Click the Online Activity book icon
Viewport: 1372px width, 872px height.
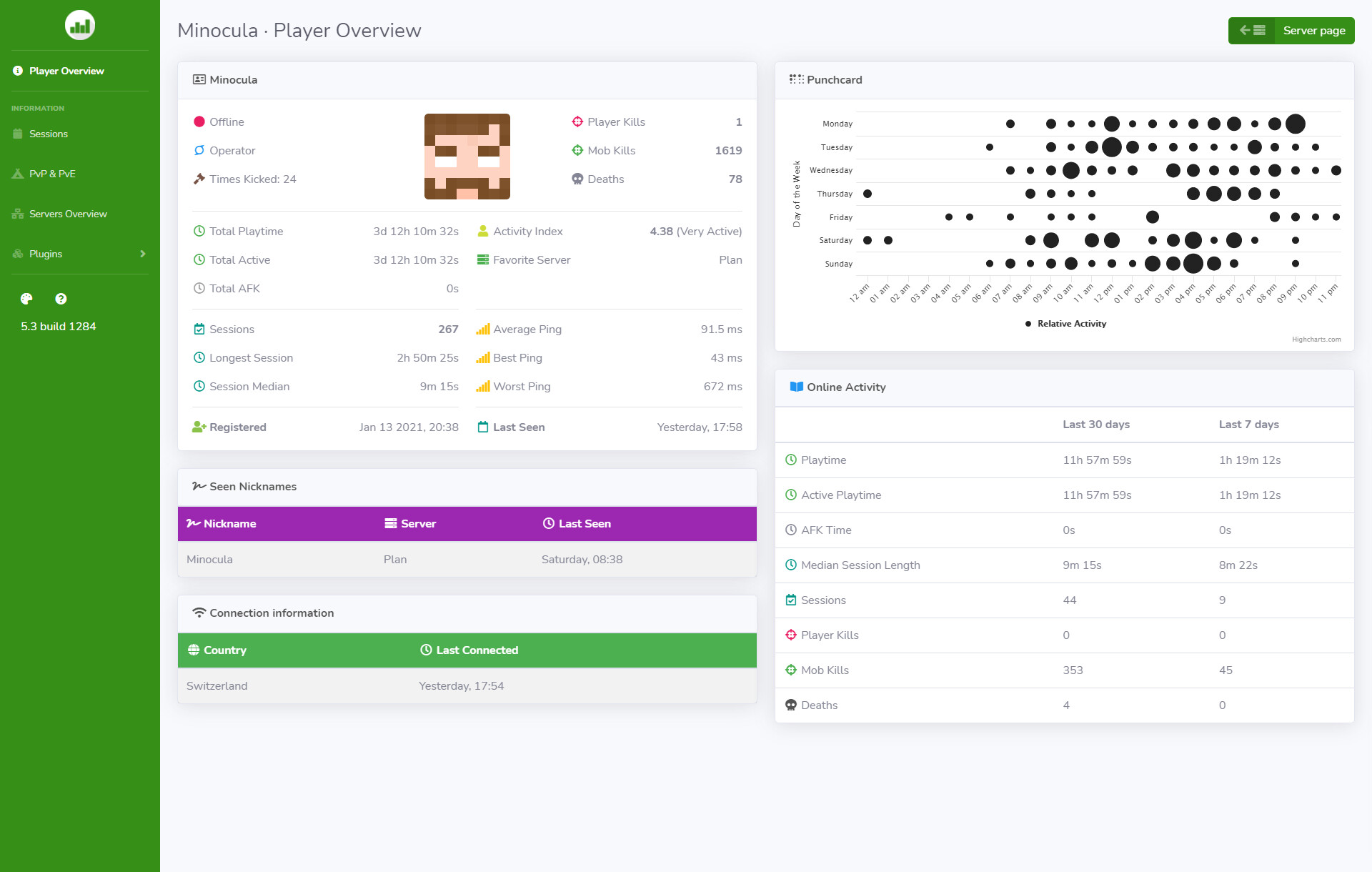796,387
